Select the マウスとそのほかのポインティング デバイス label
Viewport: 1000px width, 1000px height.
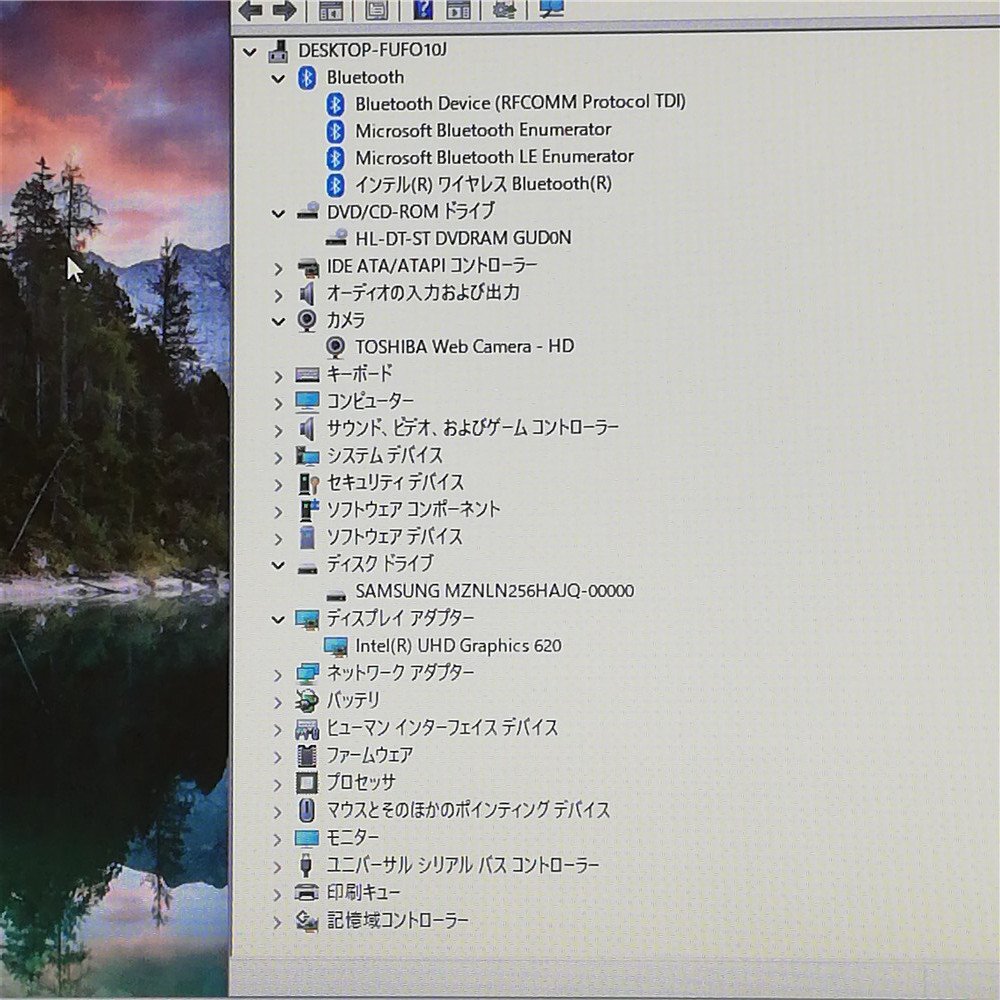(x=468, y=810)
